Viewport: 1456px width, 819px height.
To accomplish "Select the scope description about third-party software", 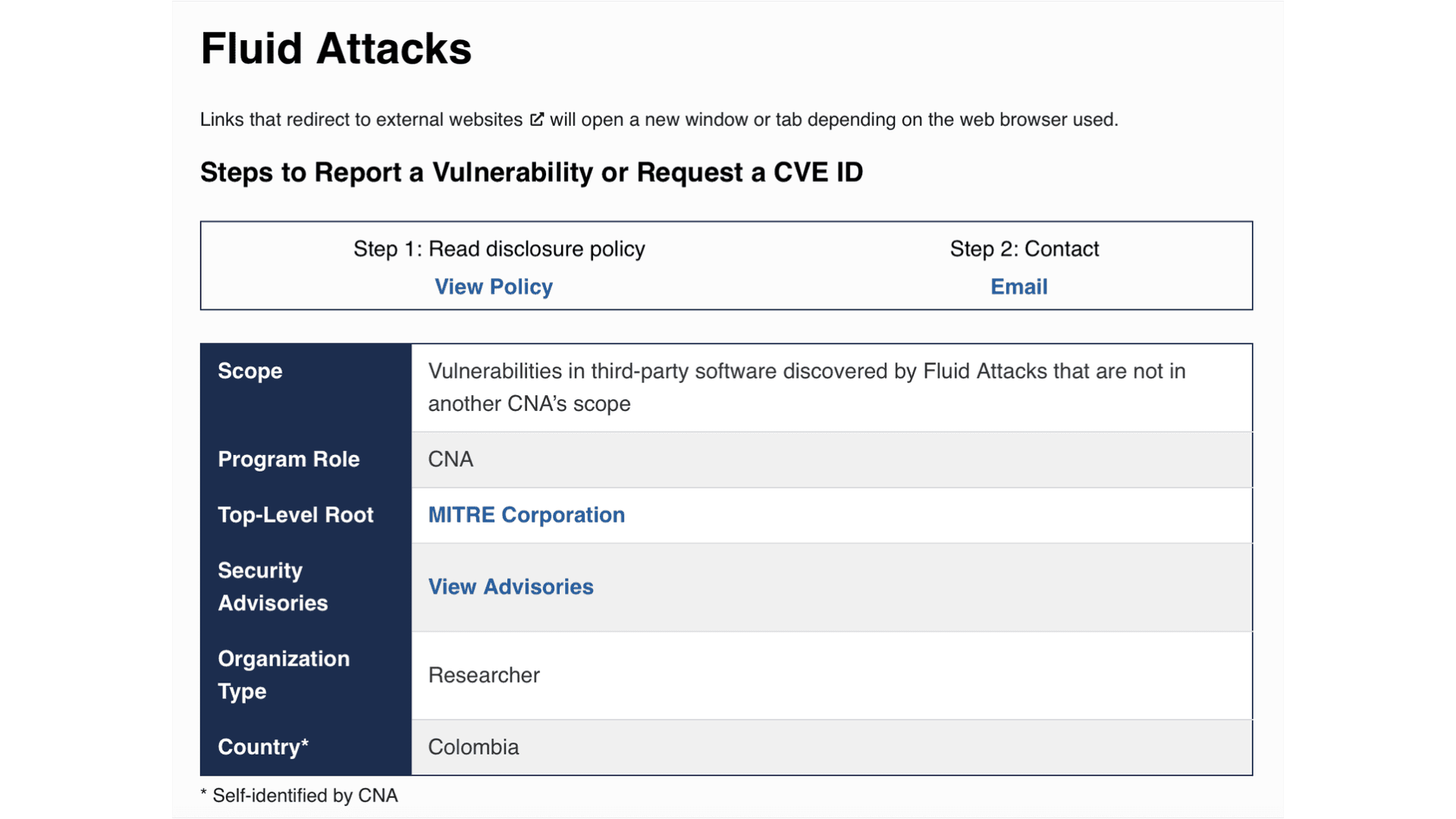I will 807,388.
